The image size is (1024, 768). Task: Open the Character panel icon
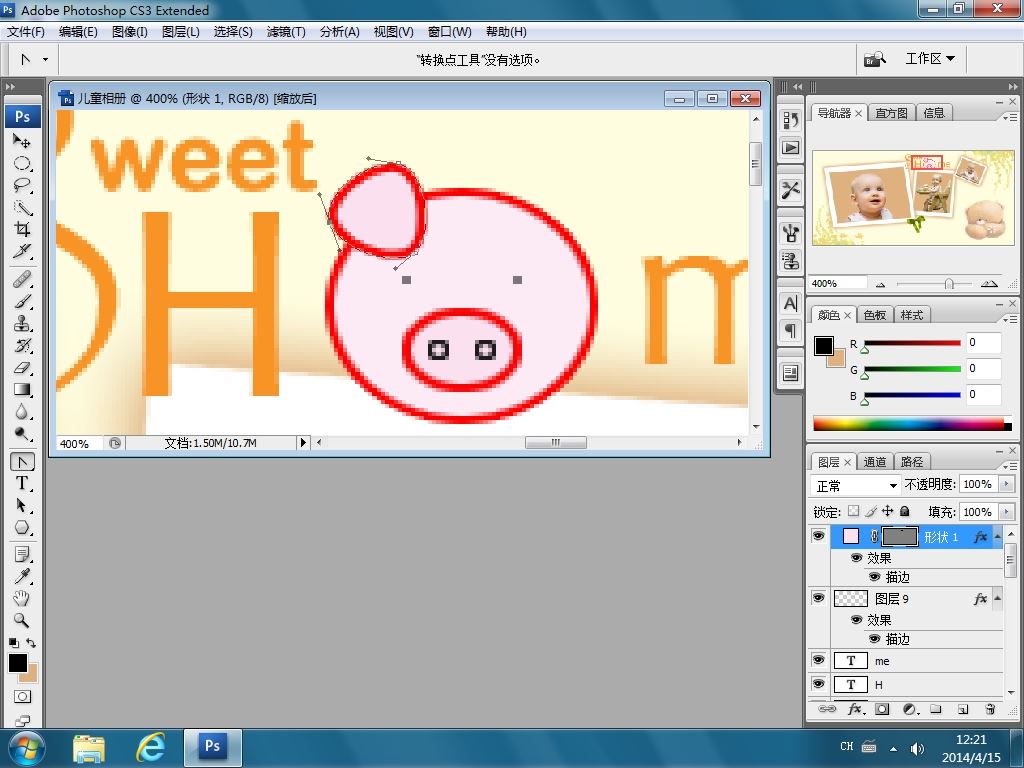click(791, 304)
